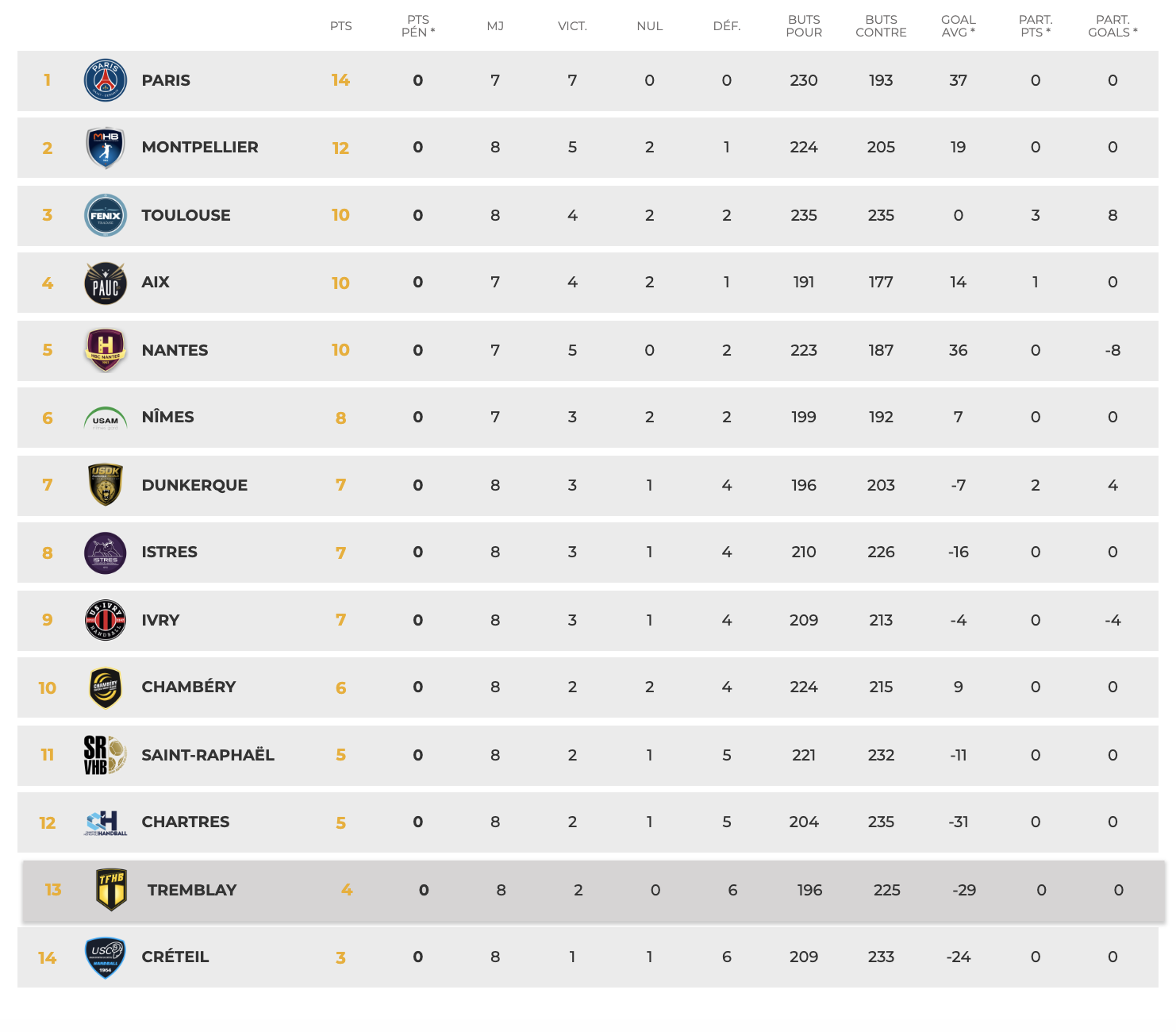Open the SRVHB Saint-Raphaël logo
Image resolution: width=1176 pixels, height=1032 pixels.
tap(106, 755)
